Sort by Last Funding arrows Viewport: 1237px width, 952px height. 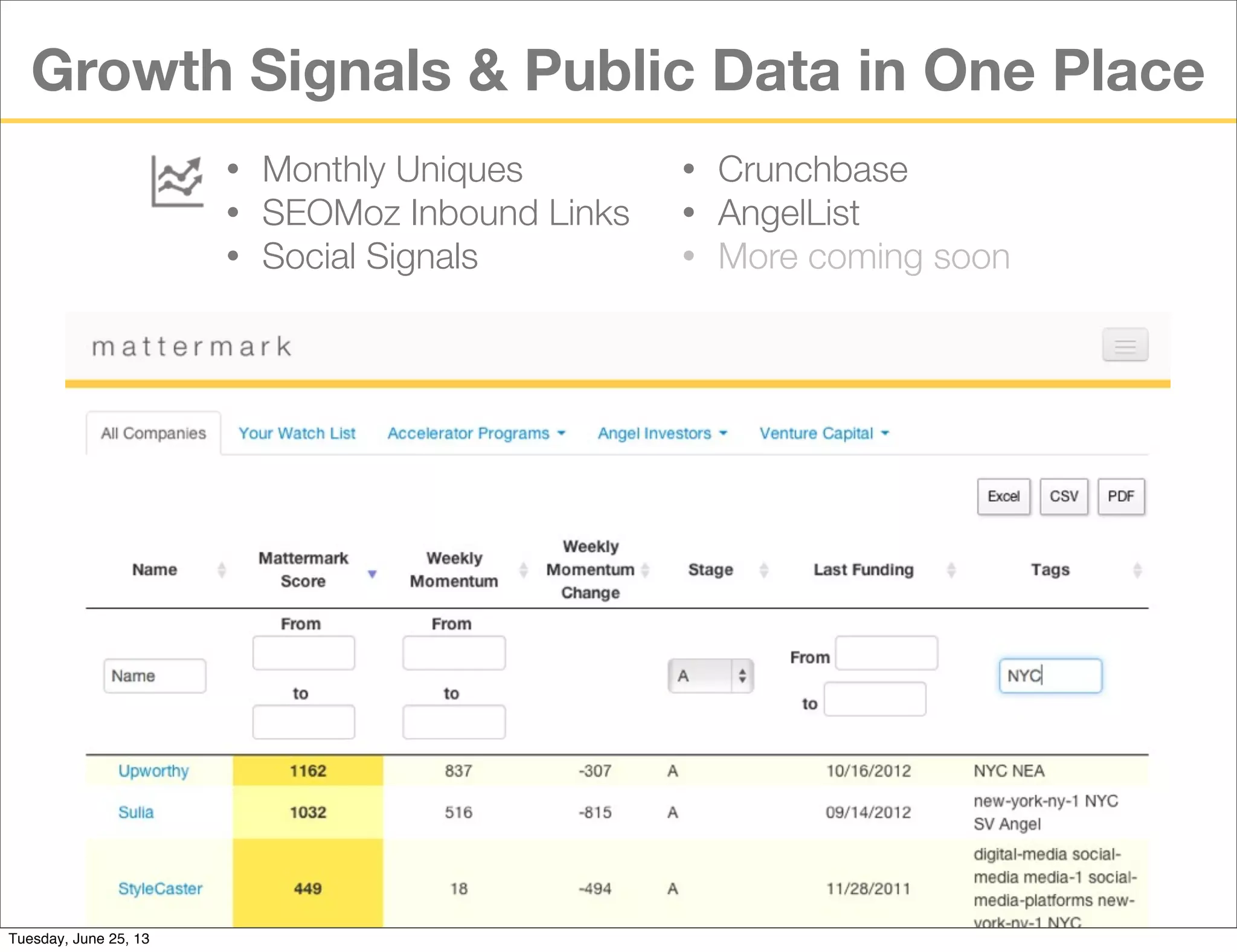coord(951,570)
